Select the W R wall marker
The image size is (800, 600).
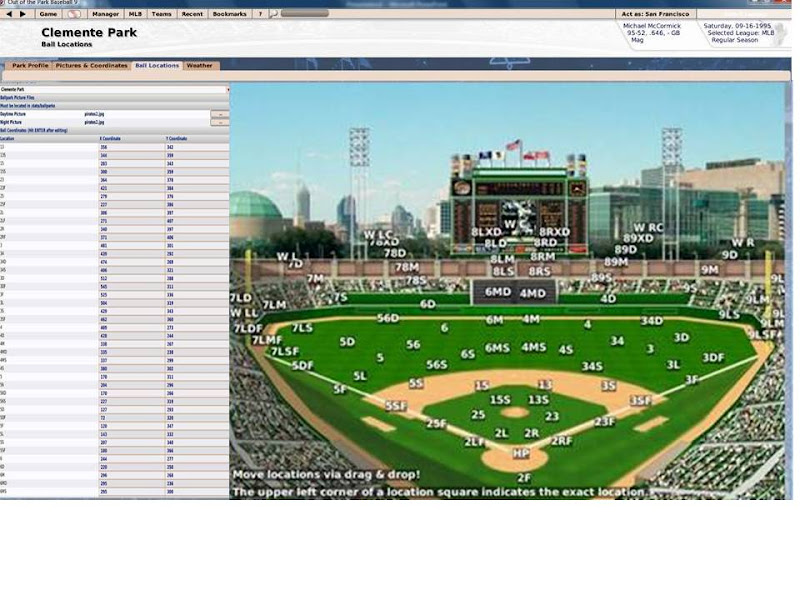tap(743, 242)
